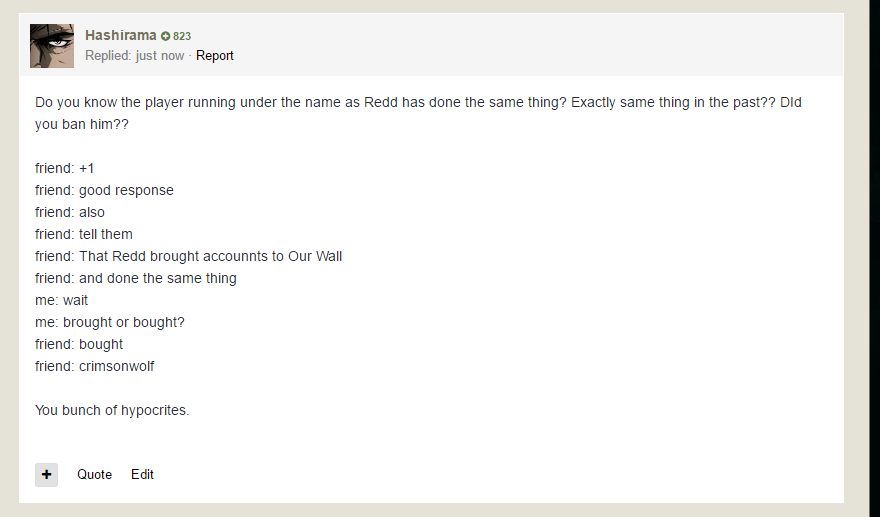Quote Hashirama's reply
The height and width of the screenshot is (517, 880).
[94, 474]
